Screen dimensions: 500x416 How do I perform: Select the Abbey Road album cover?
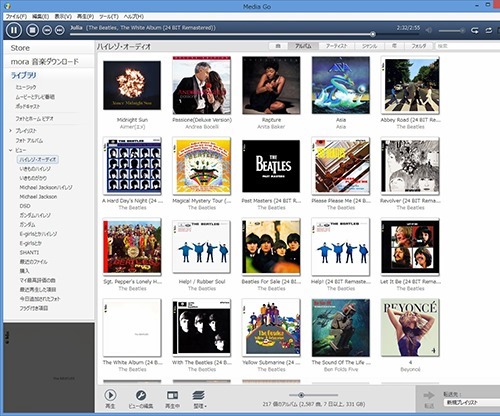pyautogui.click(x=410, y=85)
